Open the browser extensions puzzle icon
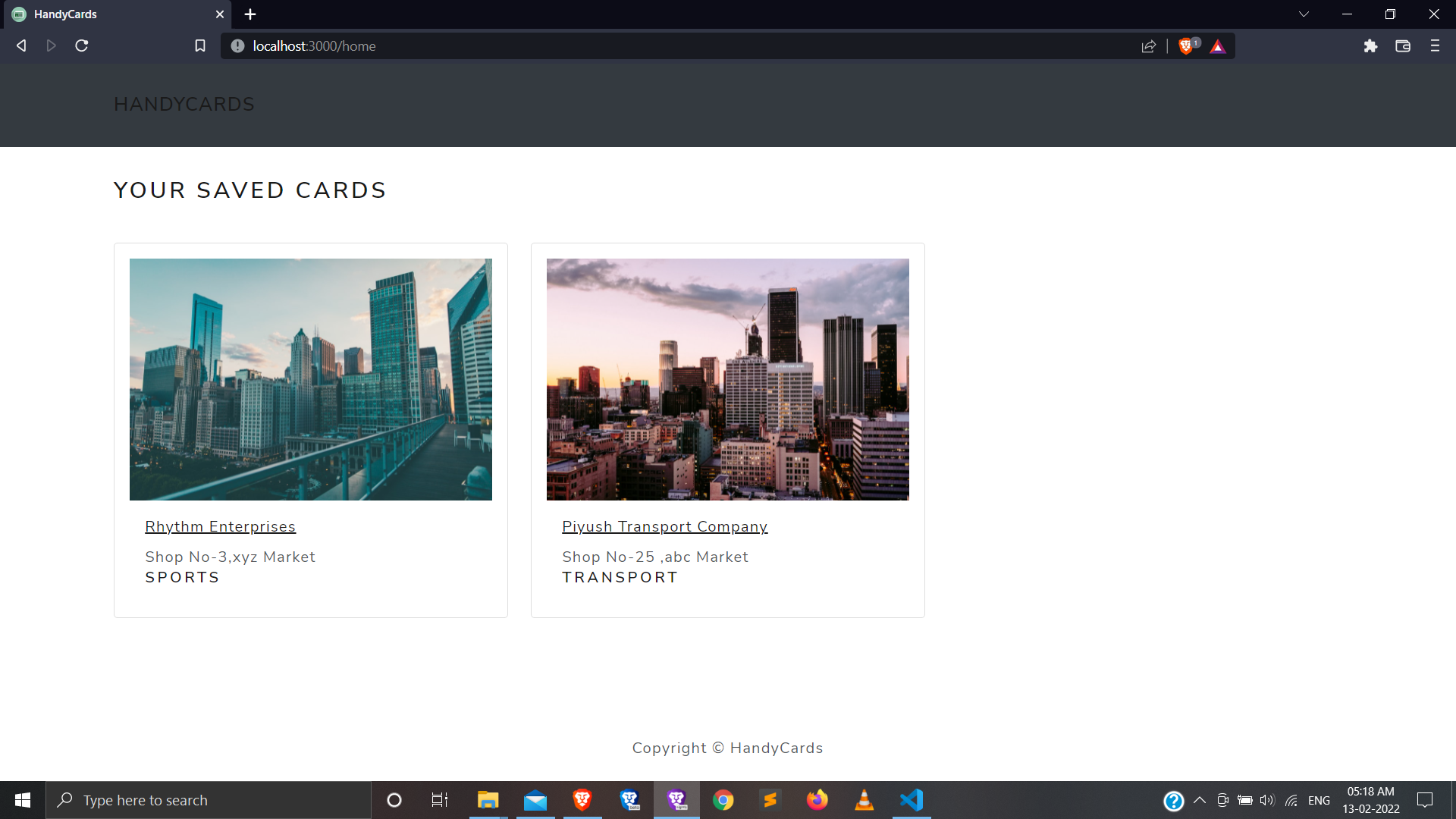 1370,46
